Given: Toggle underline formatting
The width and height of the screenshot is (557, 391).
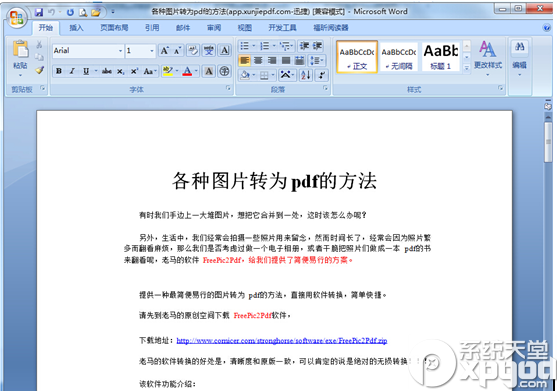Looking at the screenshot, I should 86,71.
